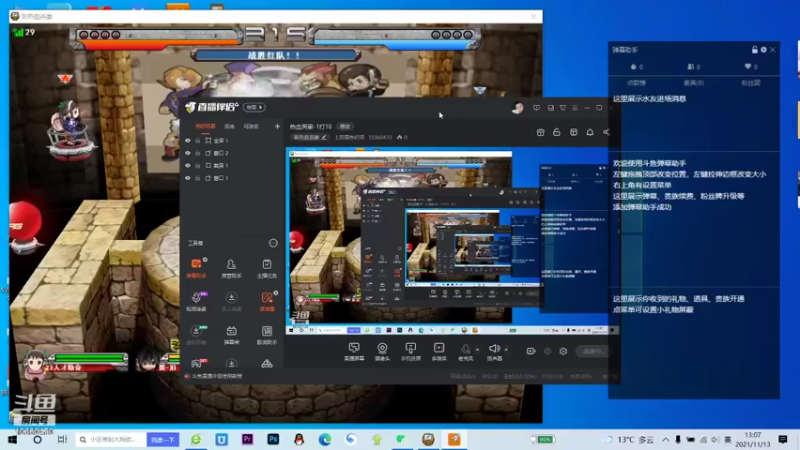Open Premiere Pro from the taskbar
Screen dimensions: 800x450
click(x=247, y=439)
